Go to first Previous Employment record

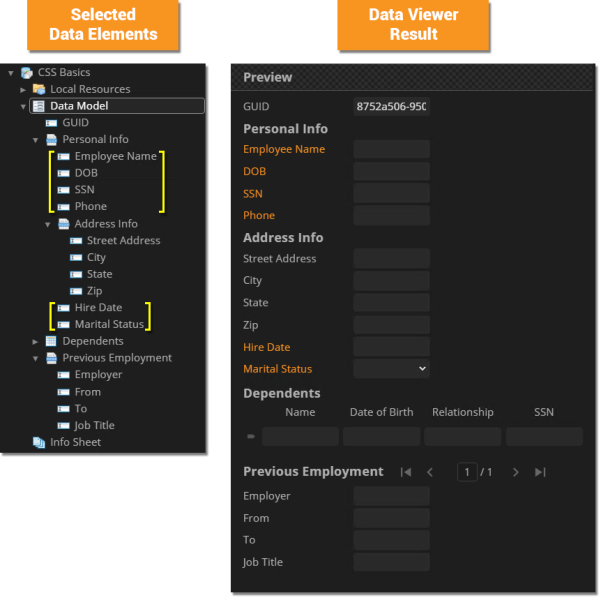(406, 472)
